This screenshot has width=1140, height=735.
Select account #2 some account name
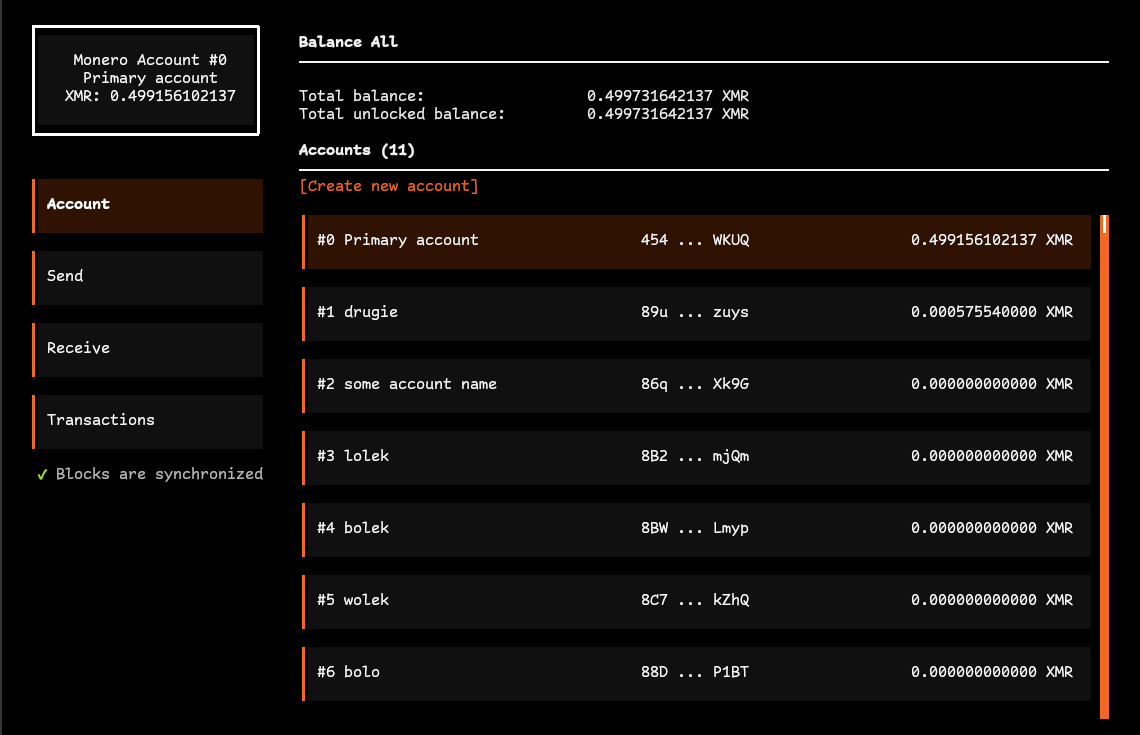[697, 385]
